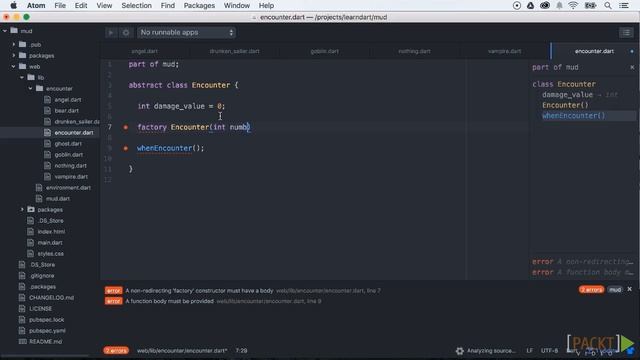Open the Wi-Fi status menu
Screen dimensions: 640x360
573,6
